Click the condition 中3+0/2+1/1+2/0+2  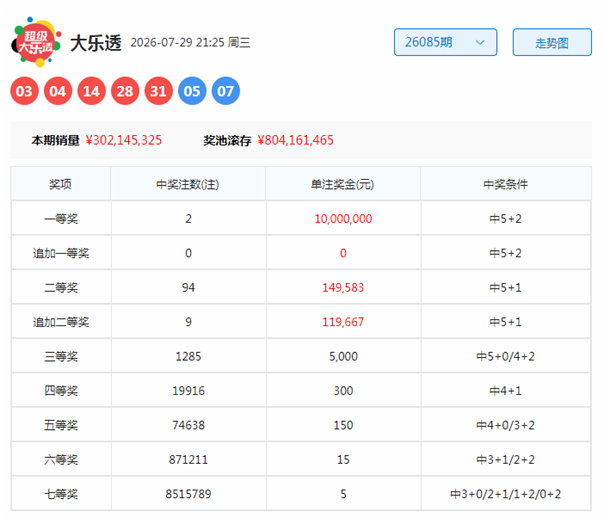[x=505, y=494]
